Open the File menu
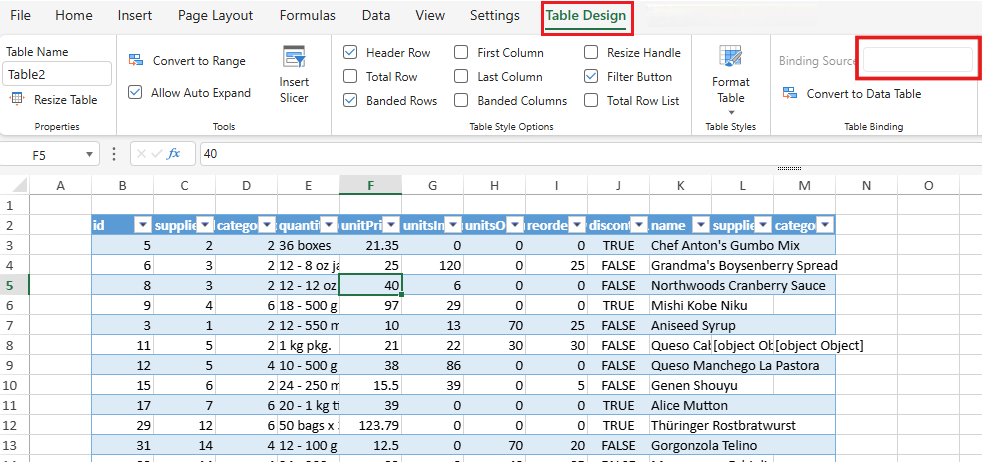The height and width of the screenshot is (462, 982). coord(21,16)
